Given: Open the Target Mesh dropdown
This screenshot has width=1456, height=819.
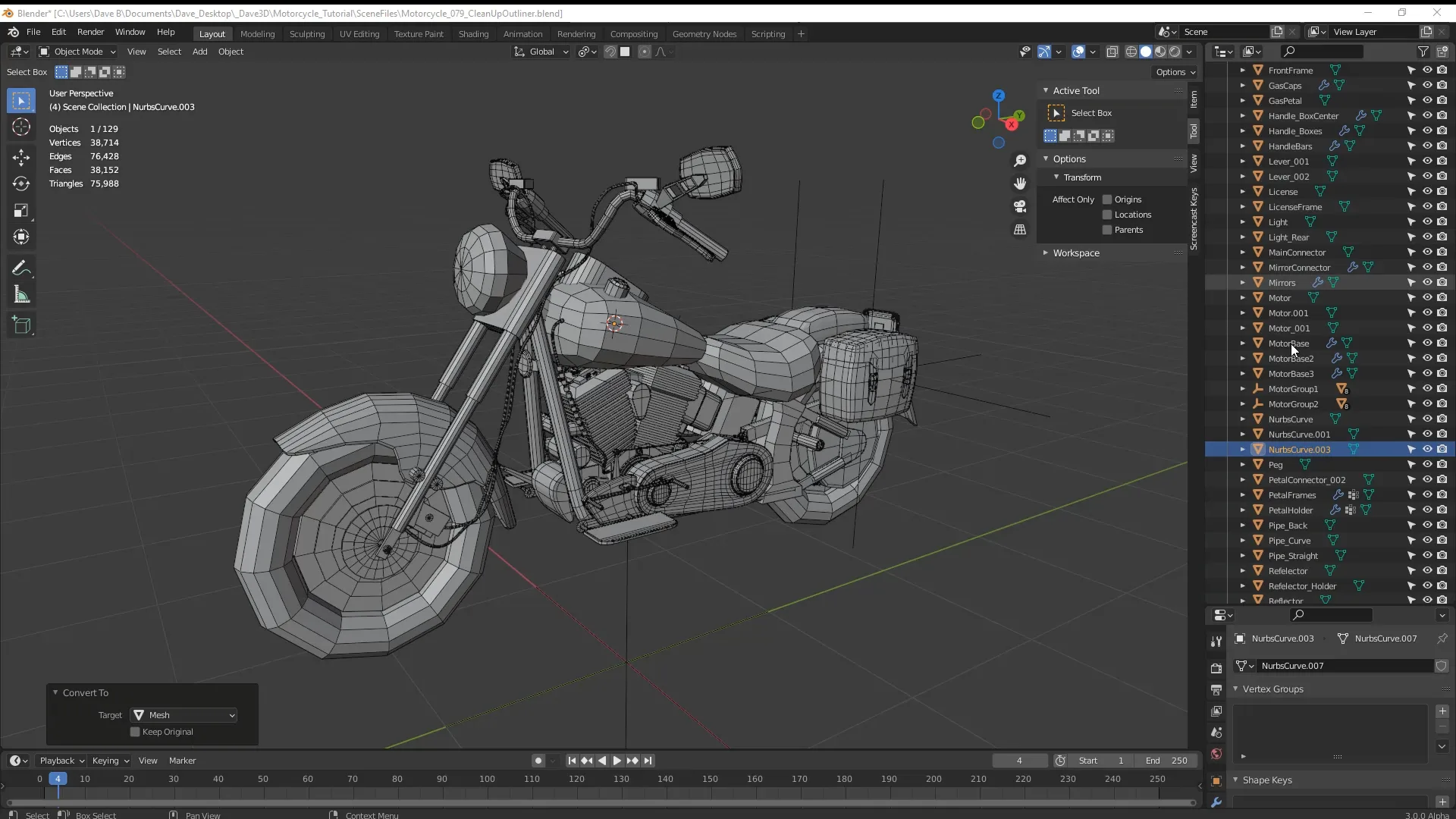Looking at the screenshot, I should (x=185, y=715).
